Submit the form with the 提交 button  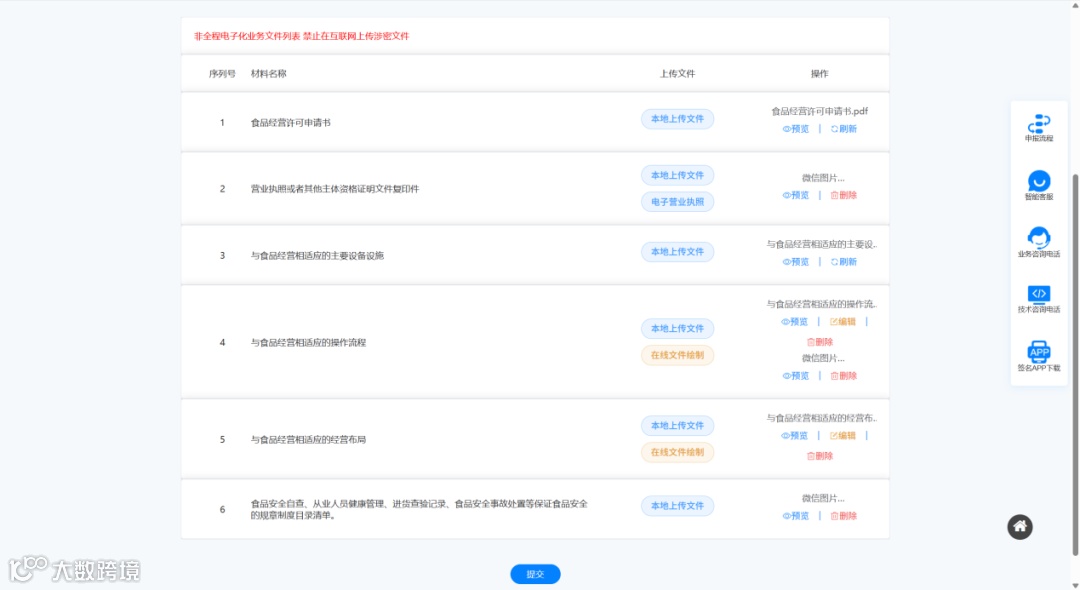coord(535,573)
